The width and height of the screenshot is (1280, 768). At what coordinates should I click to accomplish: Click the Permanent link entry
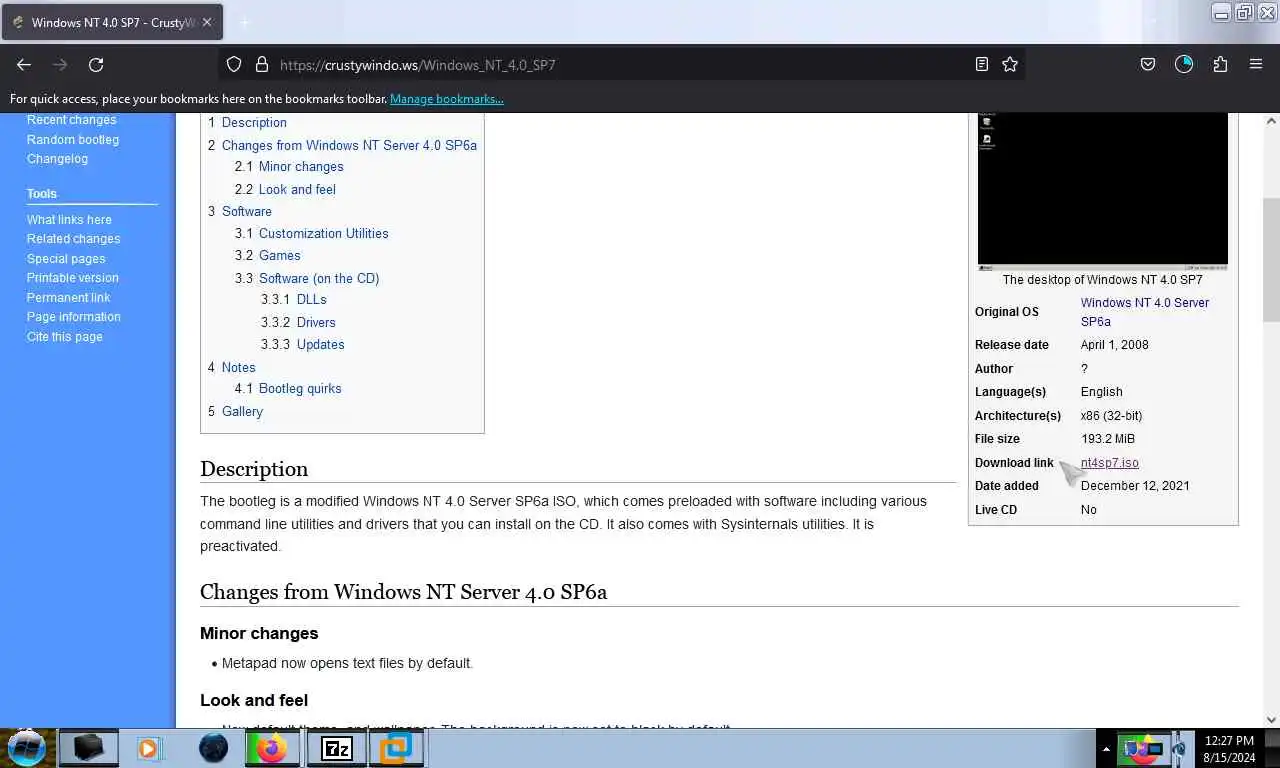tap(69, 298)
